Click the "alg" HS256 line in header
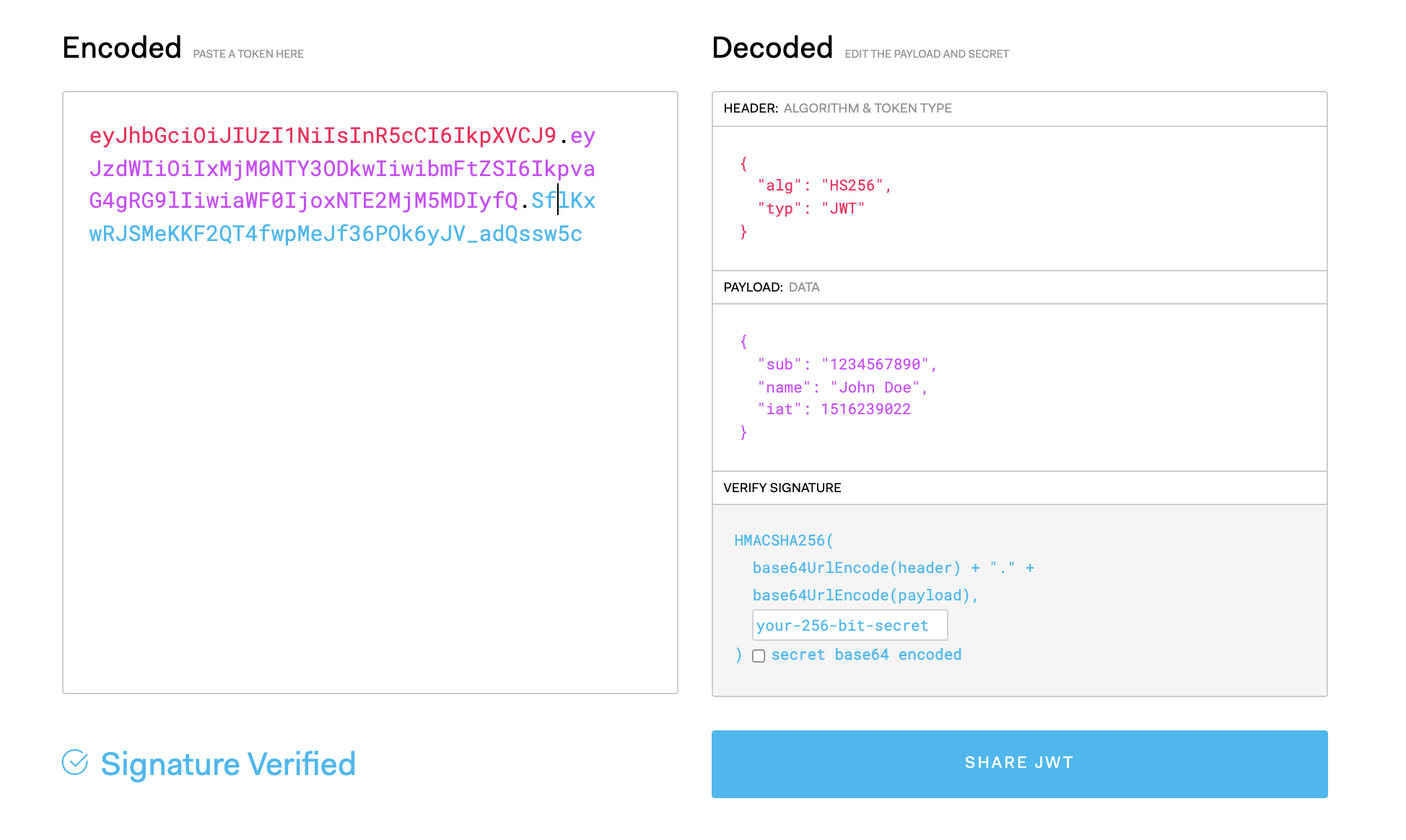 click(824, 185)
